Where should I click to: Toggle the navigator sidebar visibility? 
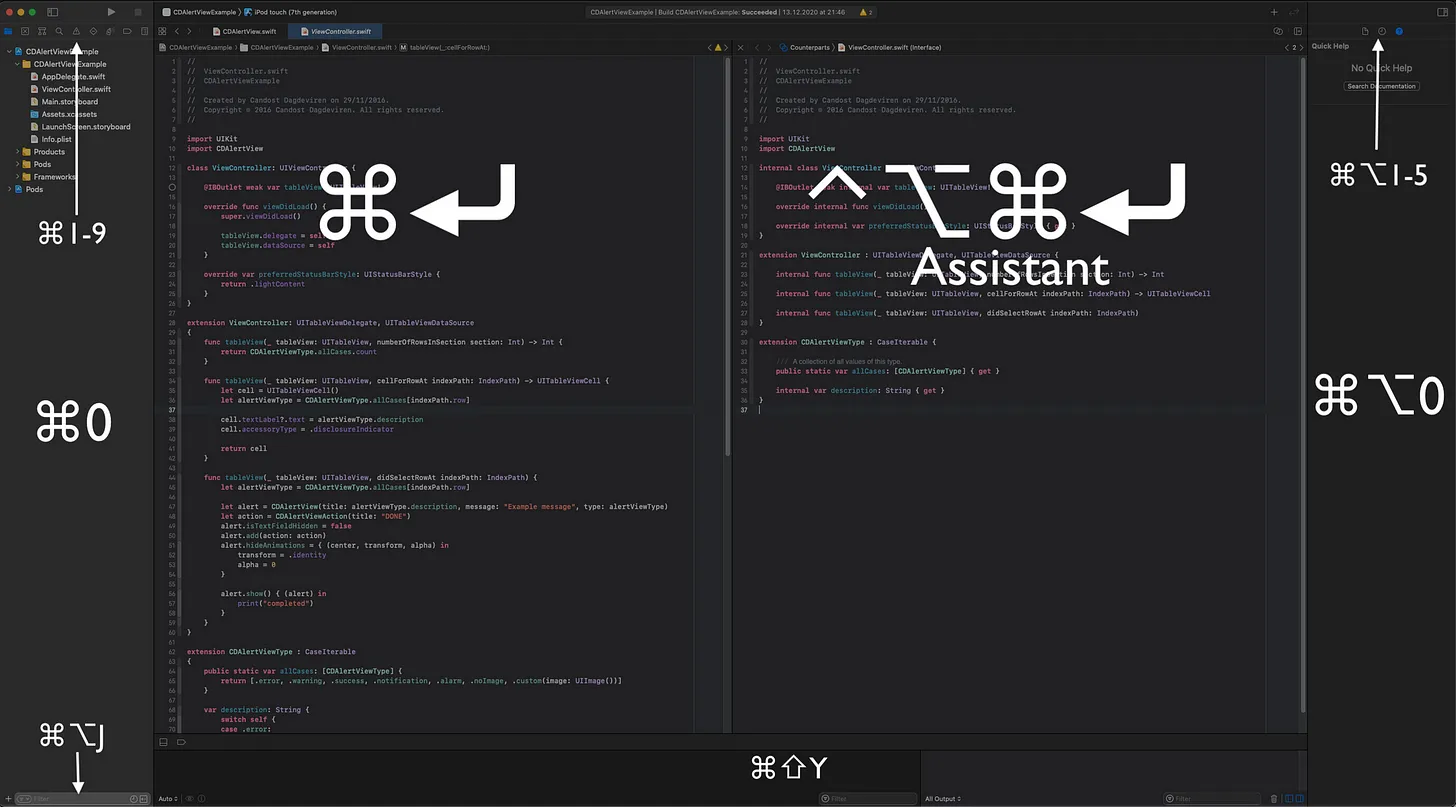tap(53, 12)
